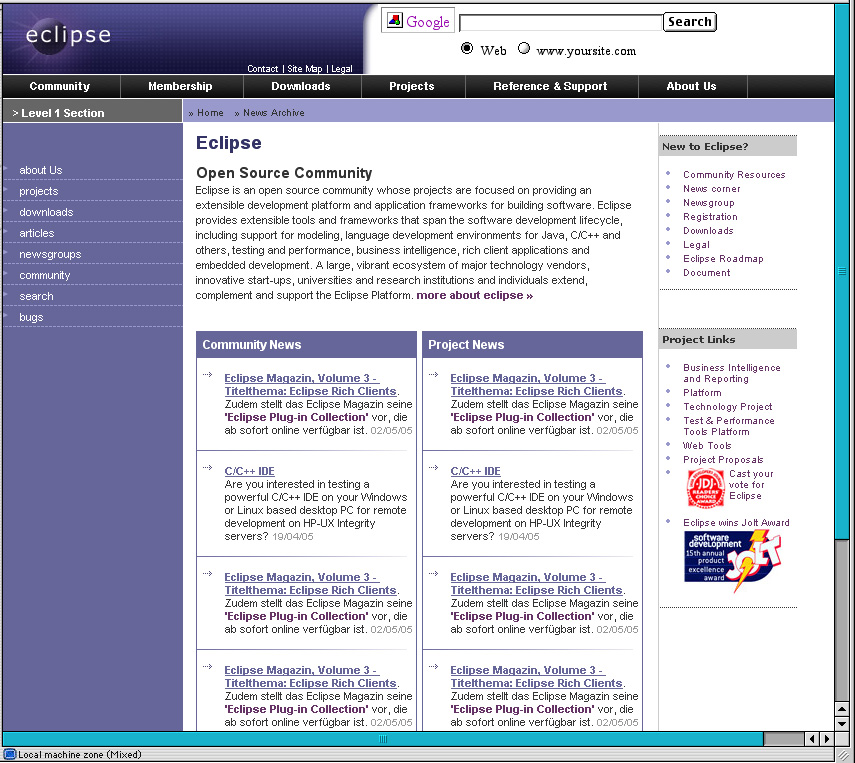Click the Platform project link
Image resolution: width=855 pixels, height=763 pixels.
pos(702,393)
